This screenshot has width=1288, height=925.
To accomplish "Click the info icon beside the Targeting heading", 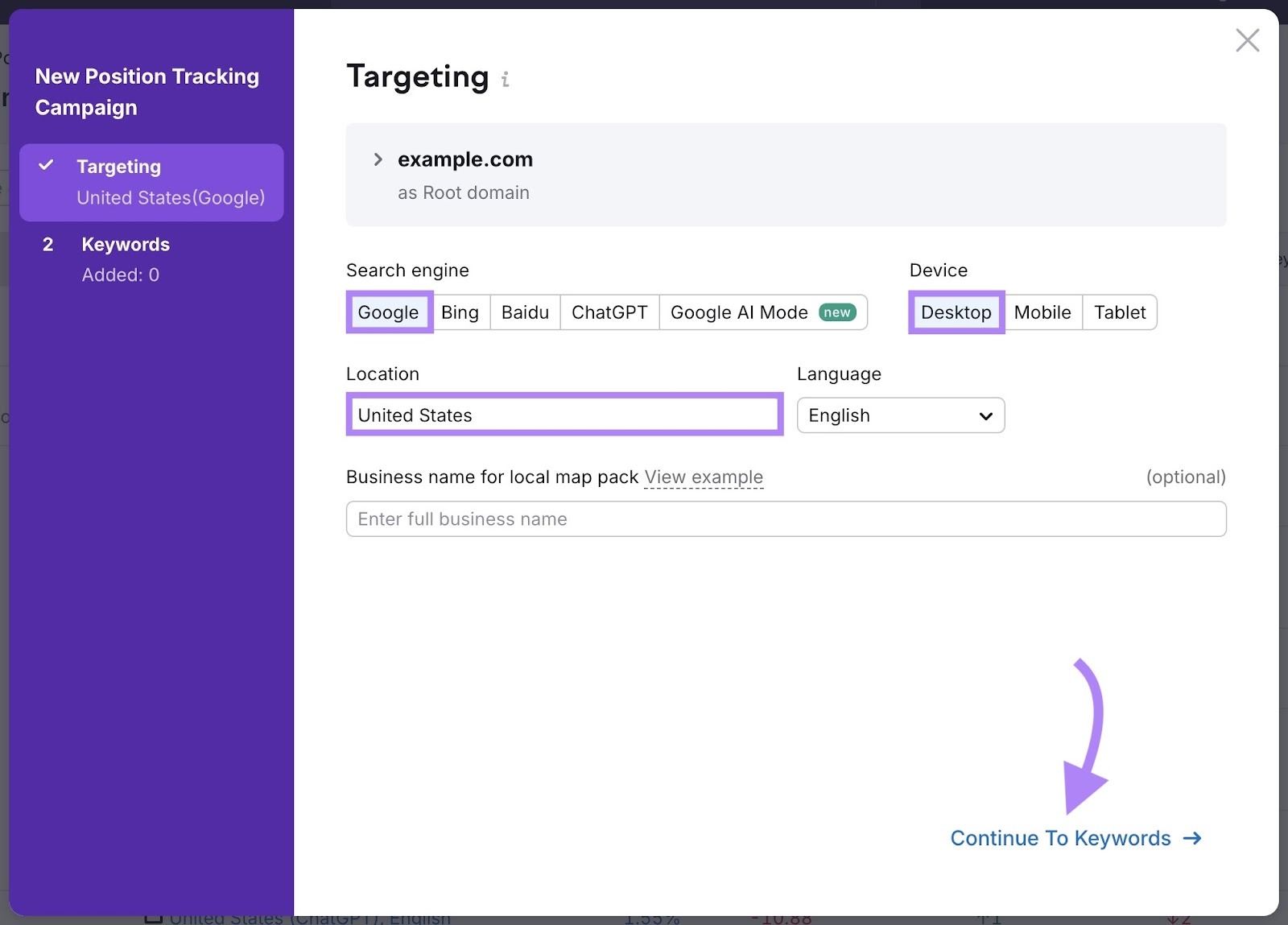I will click(x=506, y=80).
